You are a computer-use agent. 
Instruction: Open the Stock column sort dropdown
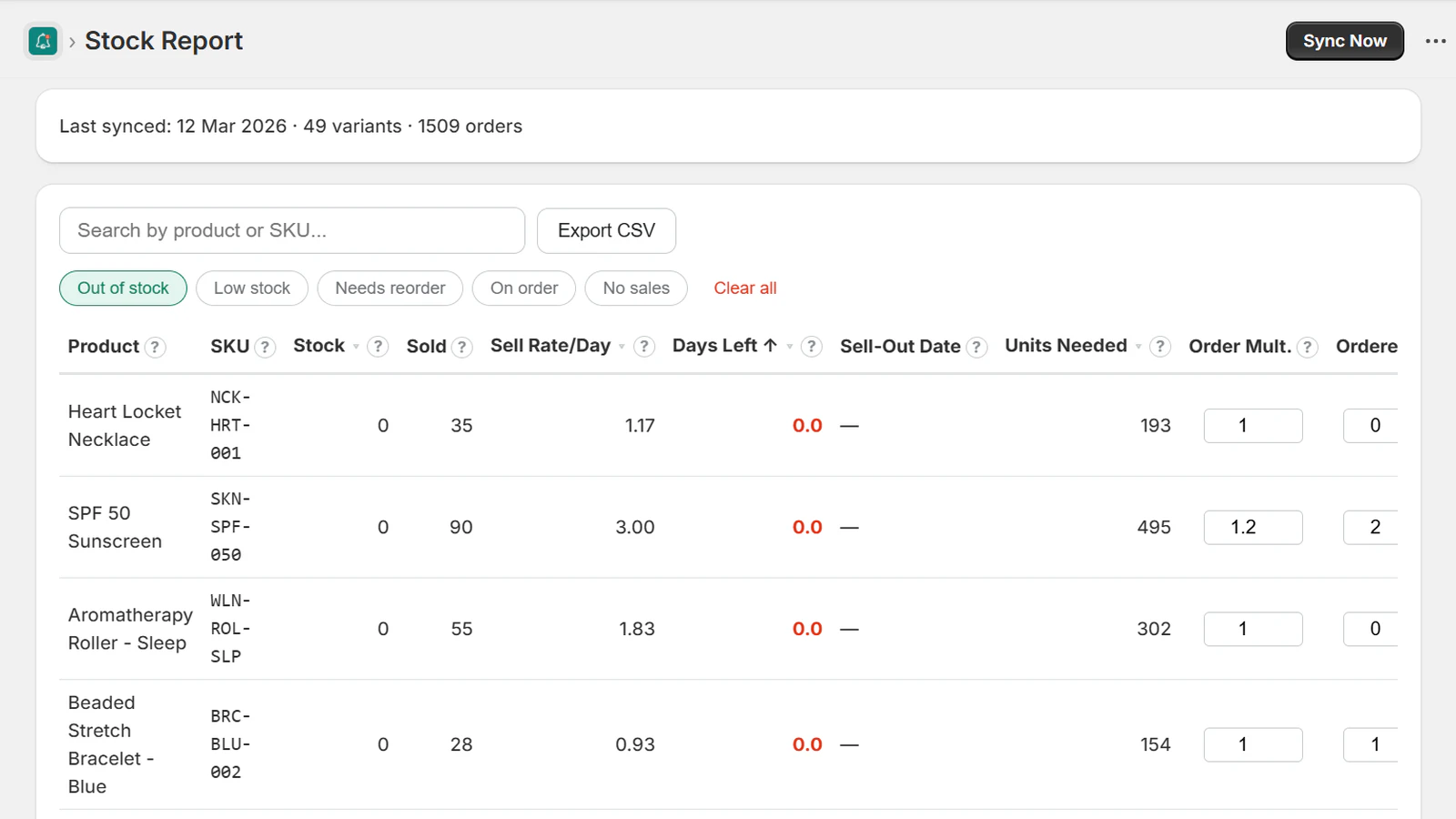pos(354,347)
